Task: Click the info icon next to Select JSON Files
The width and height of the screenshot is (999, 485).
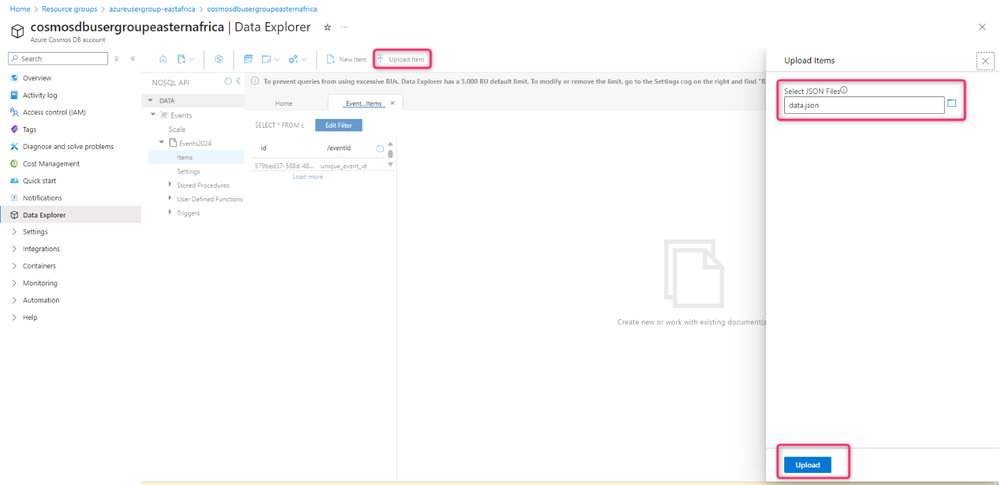Action: pos(844,90)
